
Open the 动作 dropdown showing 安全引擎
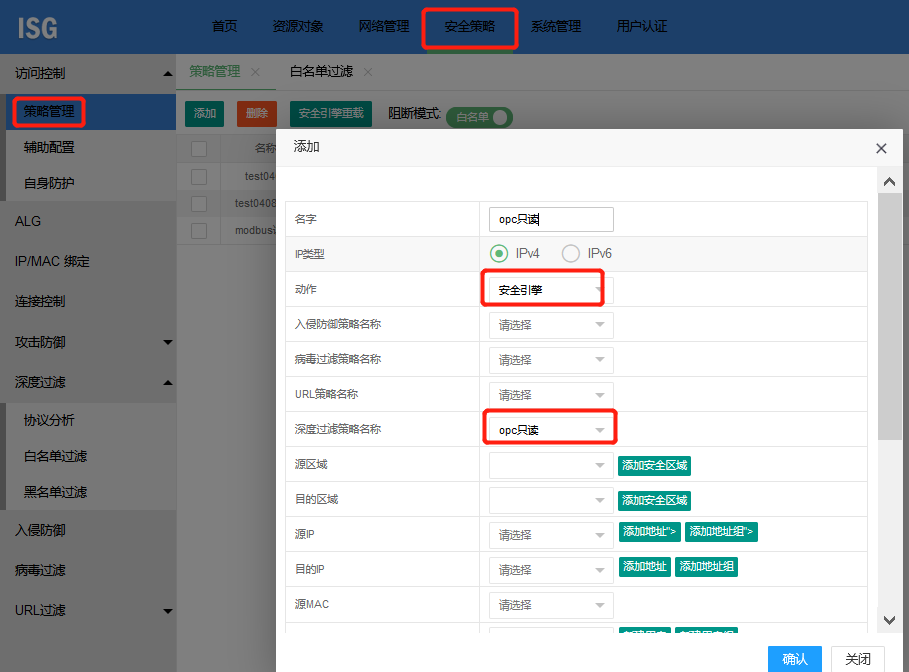[550, 290]
